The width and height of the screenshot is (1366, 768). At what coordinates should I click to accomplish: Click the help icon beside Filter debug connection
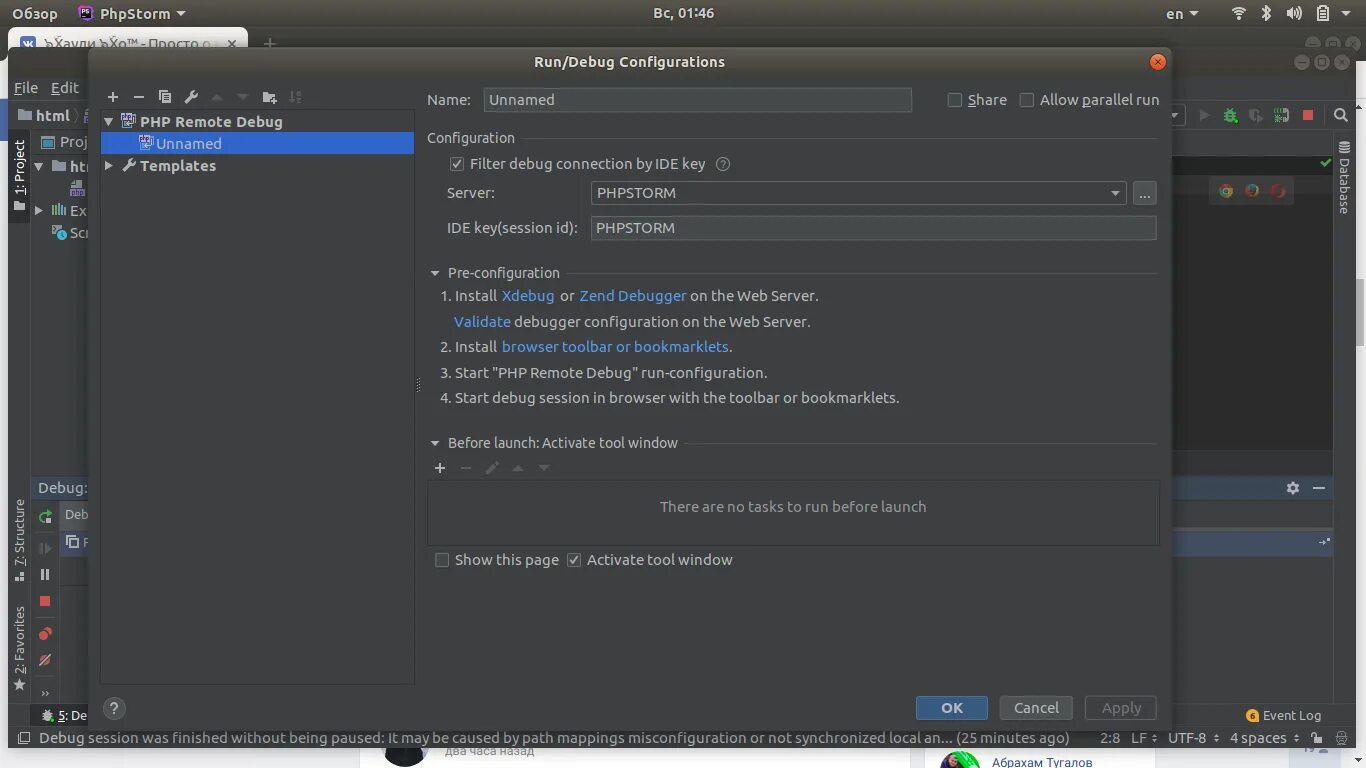[723, 164]
